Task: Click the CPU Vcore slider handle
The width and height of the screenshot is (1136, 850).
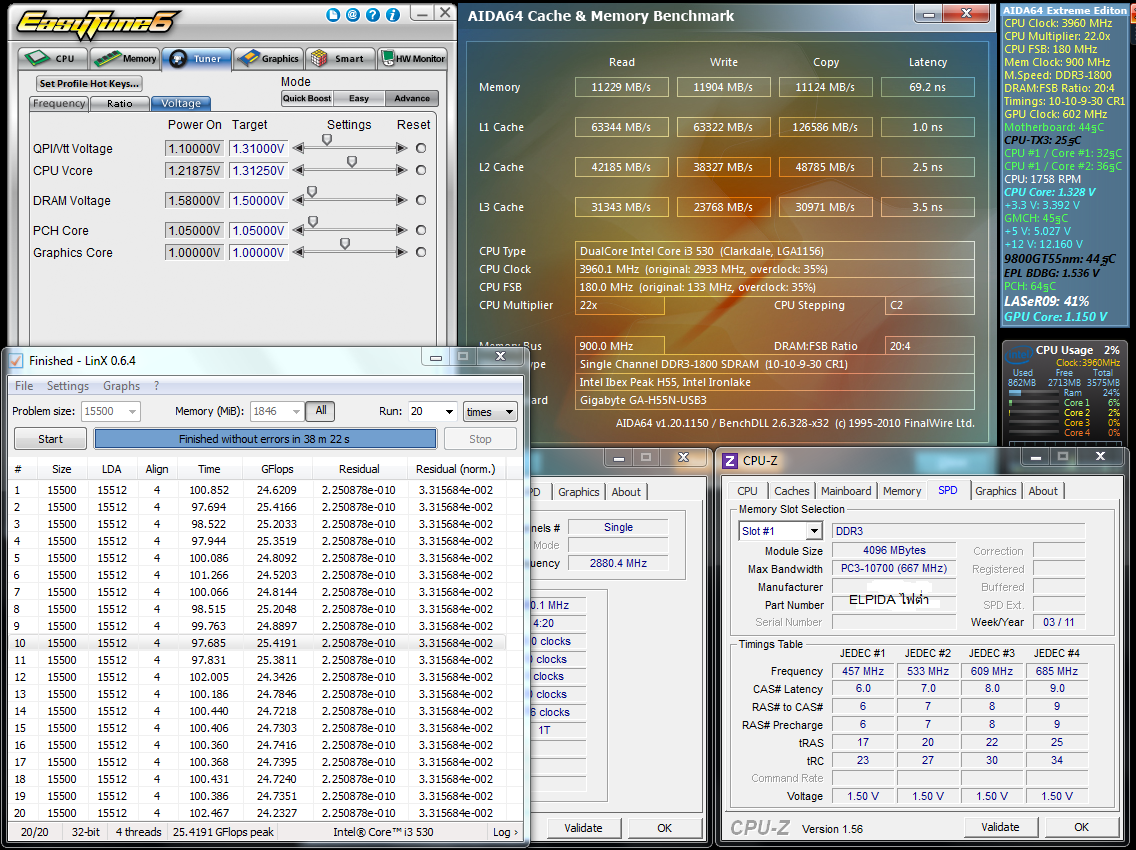Action: (x=352, y=162)
